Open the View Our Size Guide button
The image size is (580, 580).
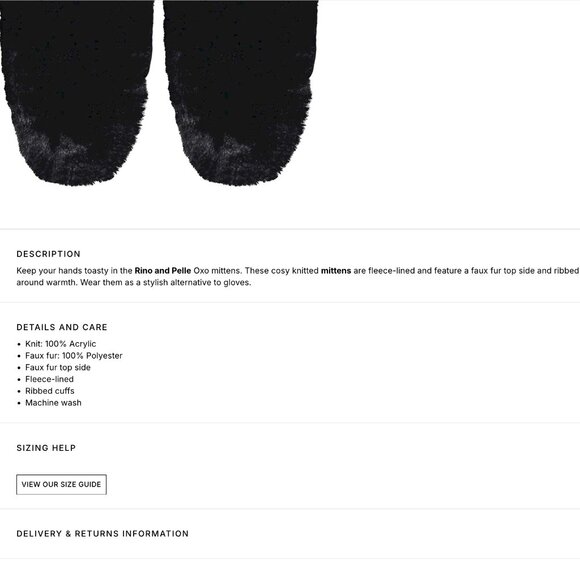coord(61,484)
